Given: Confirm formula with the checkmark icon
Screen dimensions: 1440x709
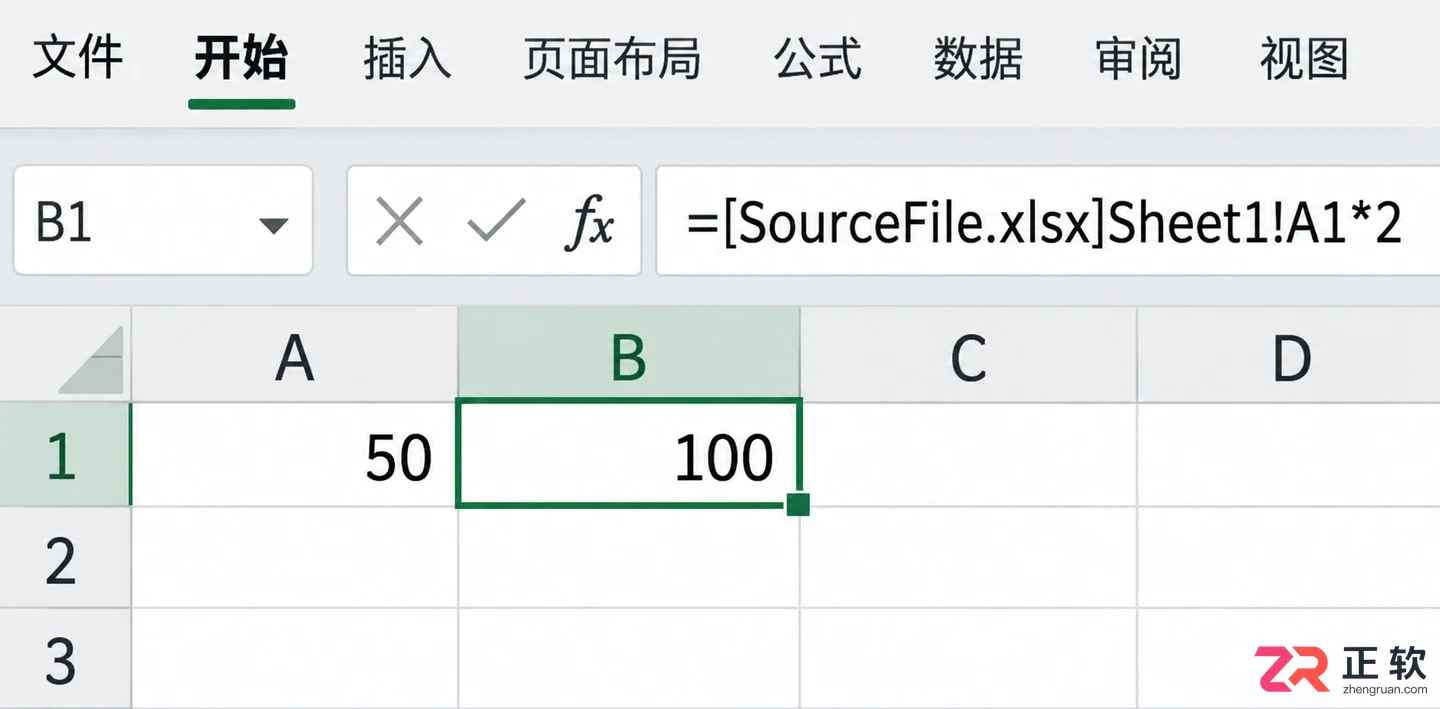Looking at the screenshot, I should click(x=497, y=221).
